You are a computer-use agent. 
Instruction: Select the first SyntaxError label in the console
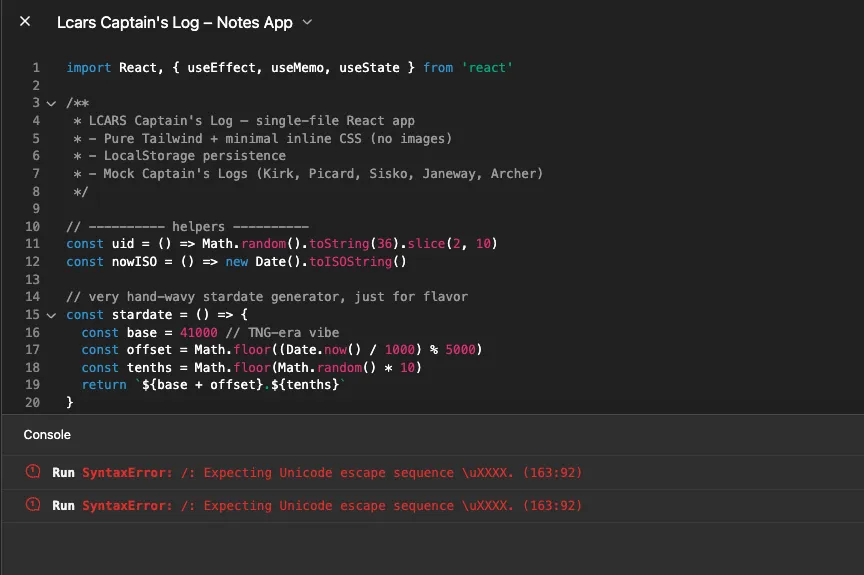[x=127, y=472]
